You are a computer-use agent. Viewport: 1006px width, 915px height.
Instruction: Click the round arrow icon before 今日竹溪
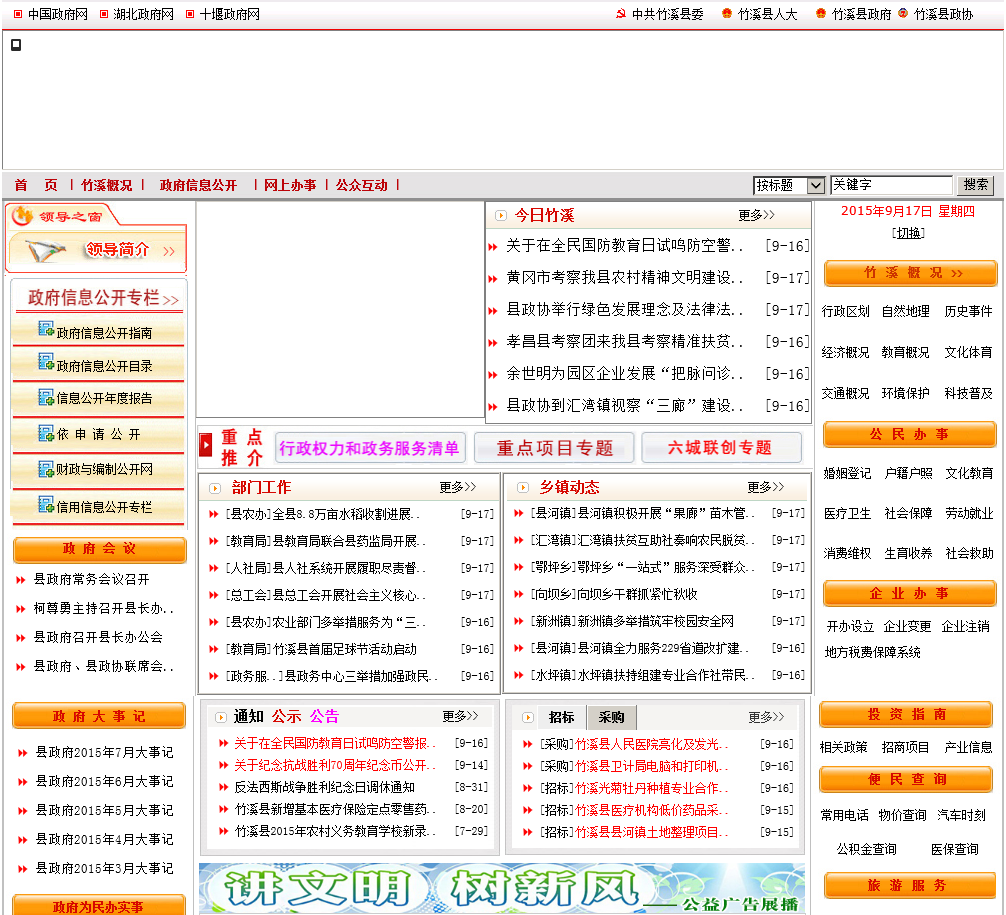pos(501,215)
